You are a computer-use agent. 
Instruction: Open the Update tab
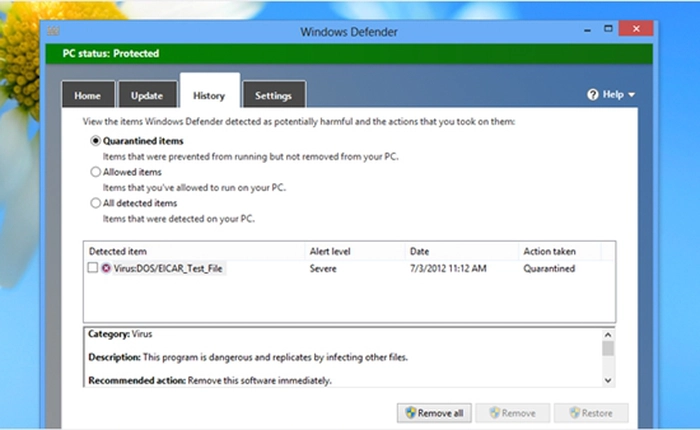coord(147,95)
